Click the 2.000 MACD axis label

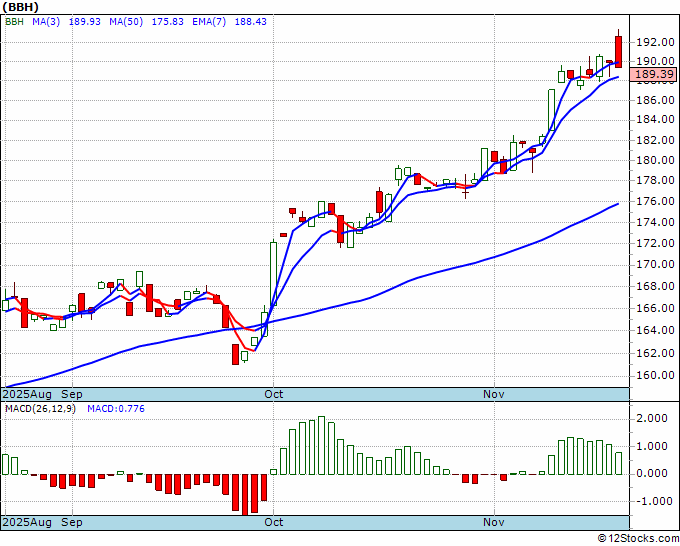tap(652, 418)
